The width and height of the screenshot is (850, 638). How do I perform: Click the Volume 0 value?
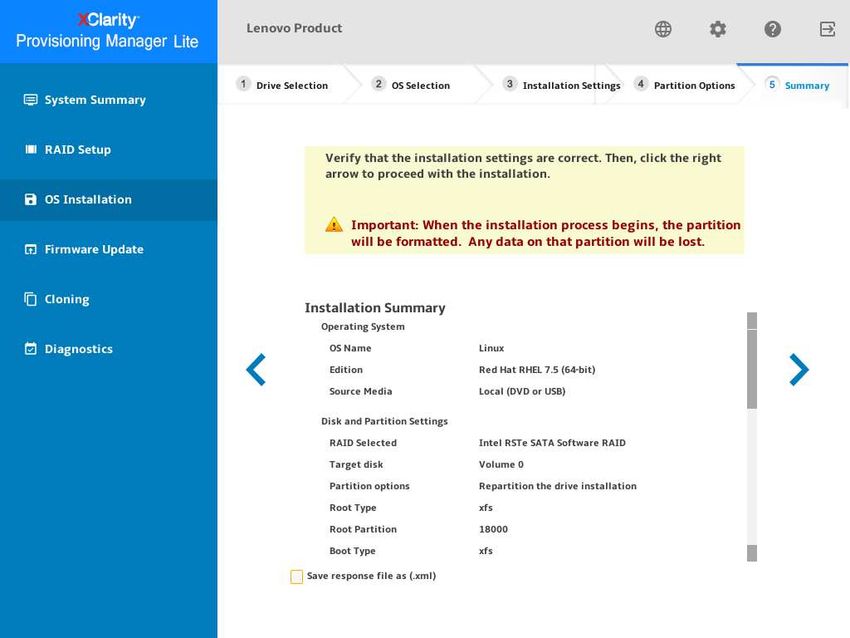click(x=501, y=465)
